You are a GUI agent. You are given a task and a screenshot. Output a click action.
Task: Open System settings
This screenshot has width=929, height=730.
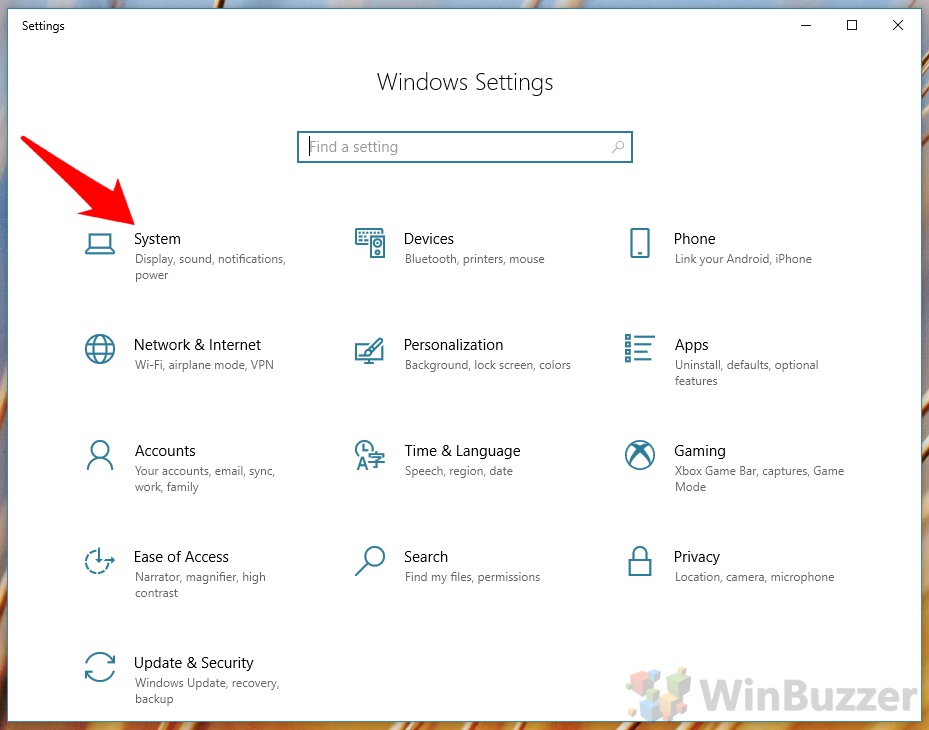[x=157, y=239]
